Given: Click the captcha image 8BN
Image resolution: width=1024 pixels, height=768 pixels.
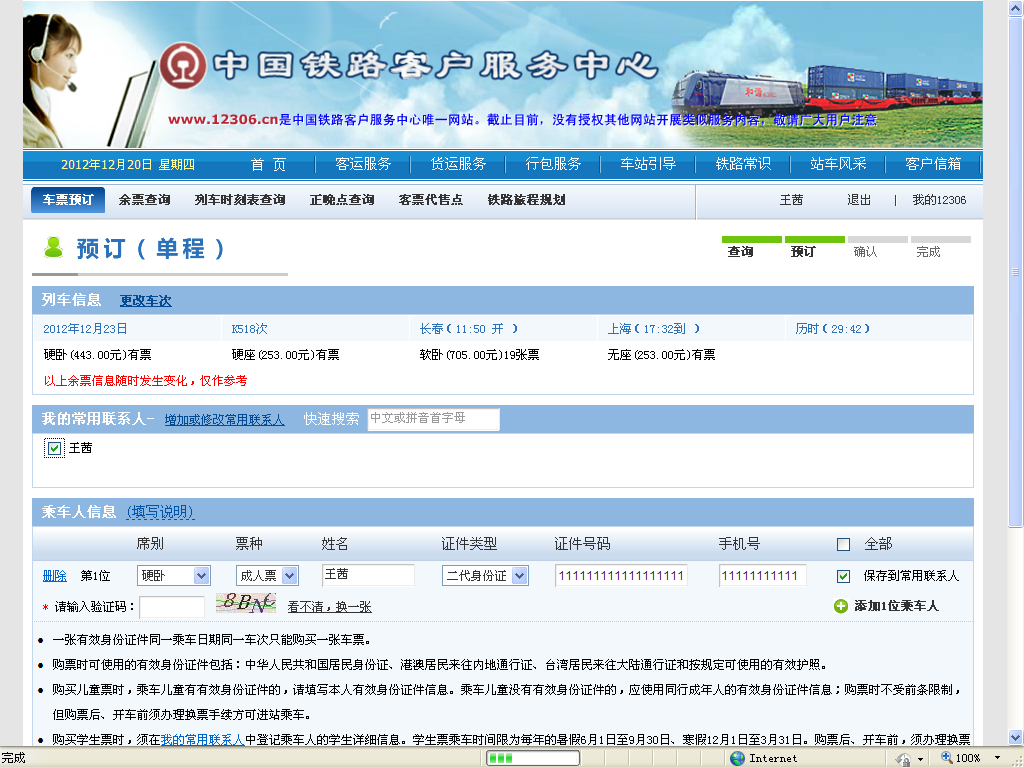Looking at the screenshot, I should tap(246, 603).
